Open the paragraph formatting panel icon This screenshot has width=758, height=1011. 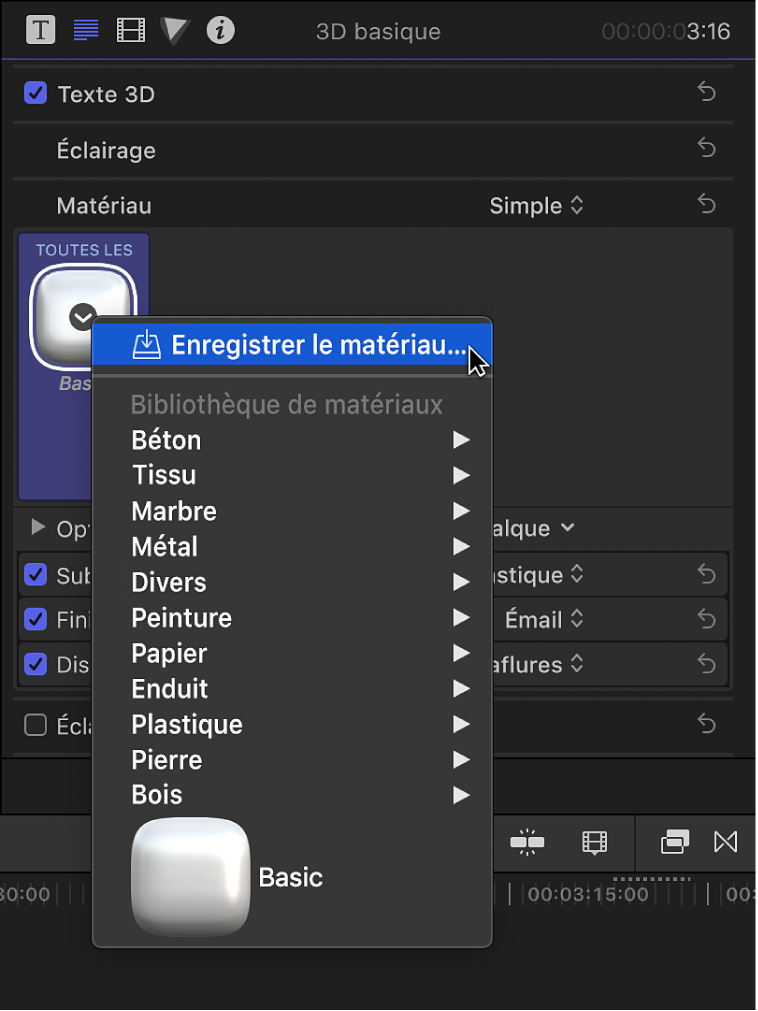point(85,30)
